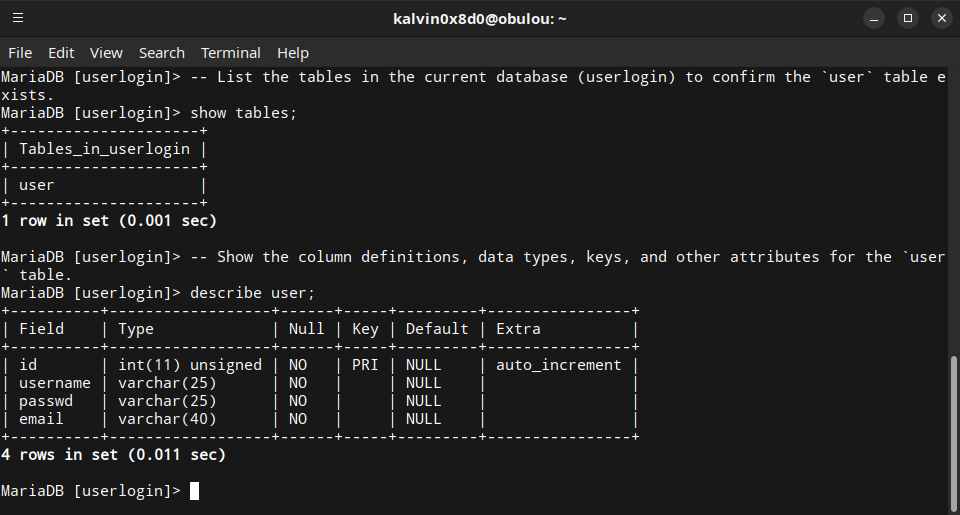
Task: Maximize the terminal window
Action: pos(907,18)
